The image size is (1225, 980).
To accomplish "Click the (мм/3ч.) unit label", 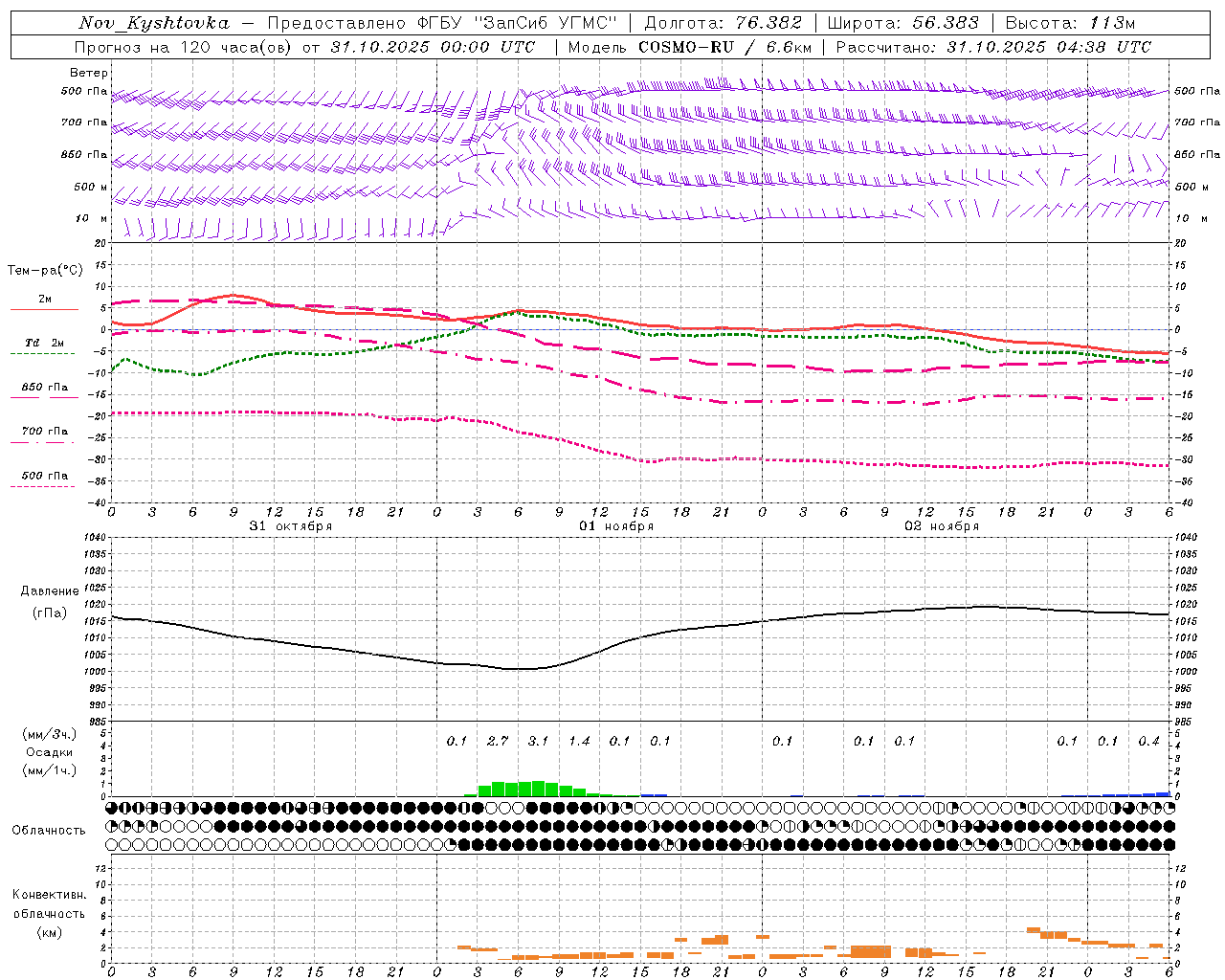I will pos(49,734).
